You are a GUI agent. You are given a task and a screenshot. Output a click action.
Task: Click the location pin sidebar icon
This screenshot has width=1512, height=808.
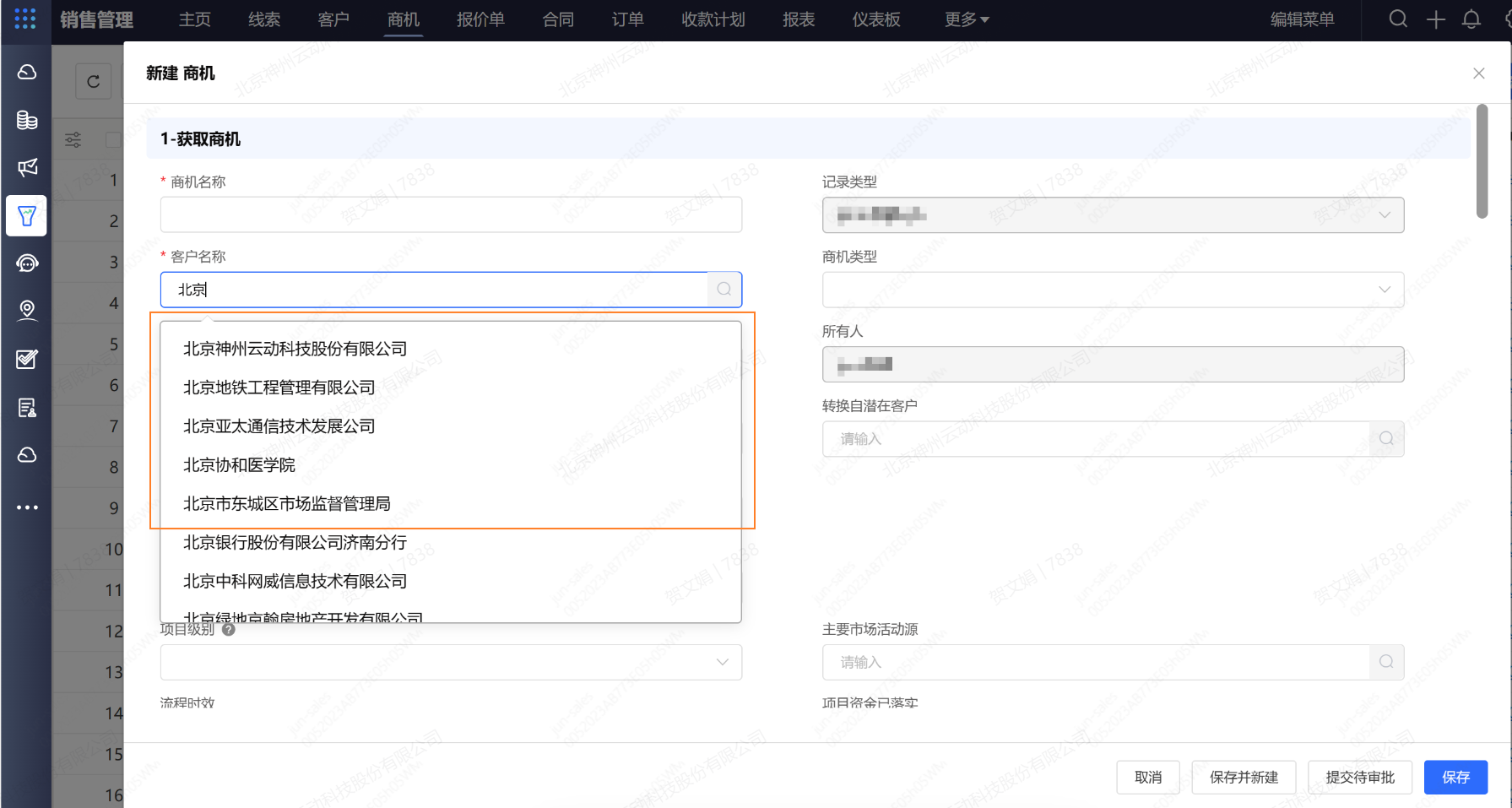pyautogui.click(x=27, y=310)
